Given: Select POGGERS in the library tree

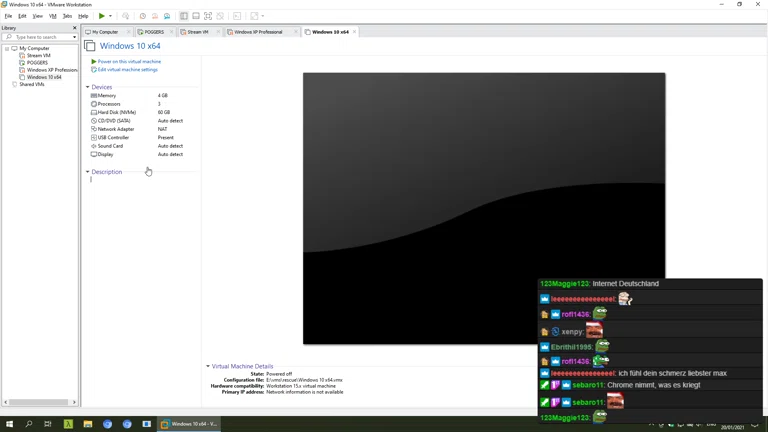Looking at the screenshot, I should pyautogui.click(x=37, y=62).
